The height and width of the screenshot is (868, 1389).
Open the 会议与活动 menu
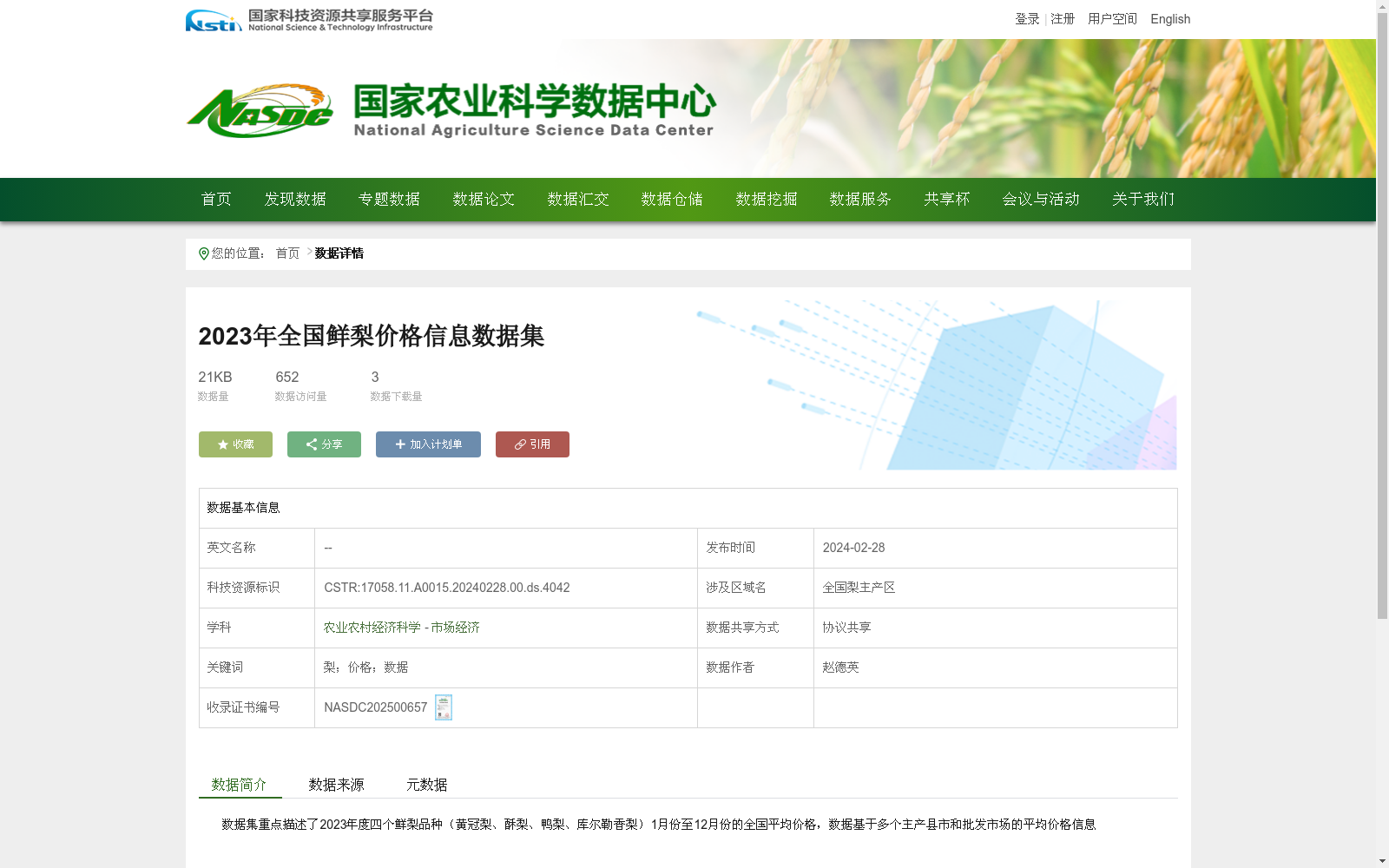1041,200
